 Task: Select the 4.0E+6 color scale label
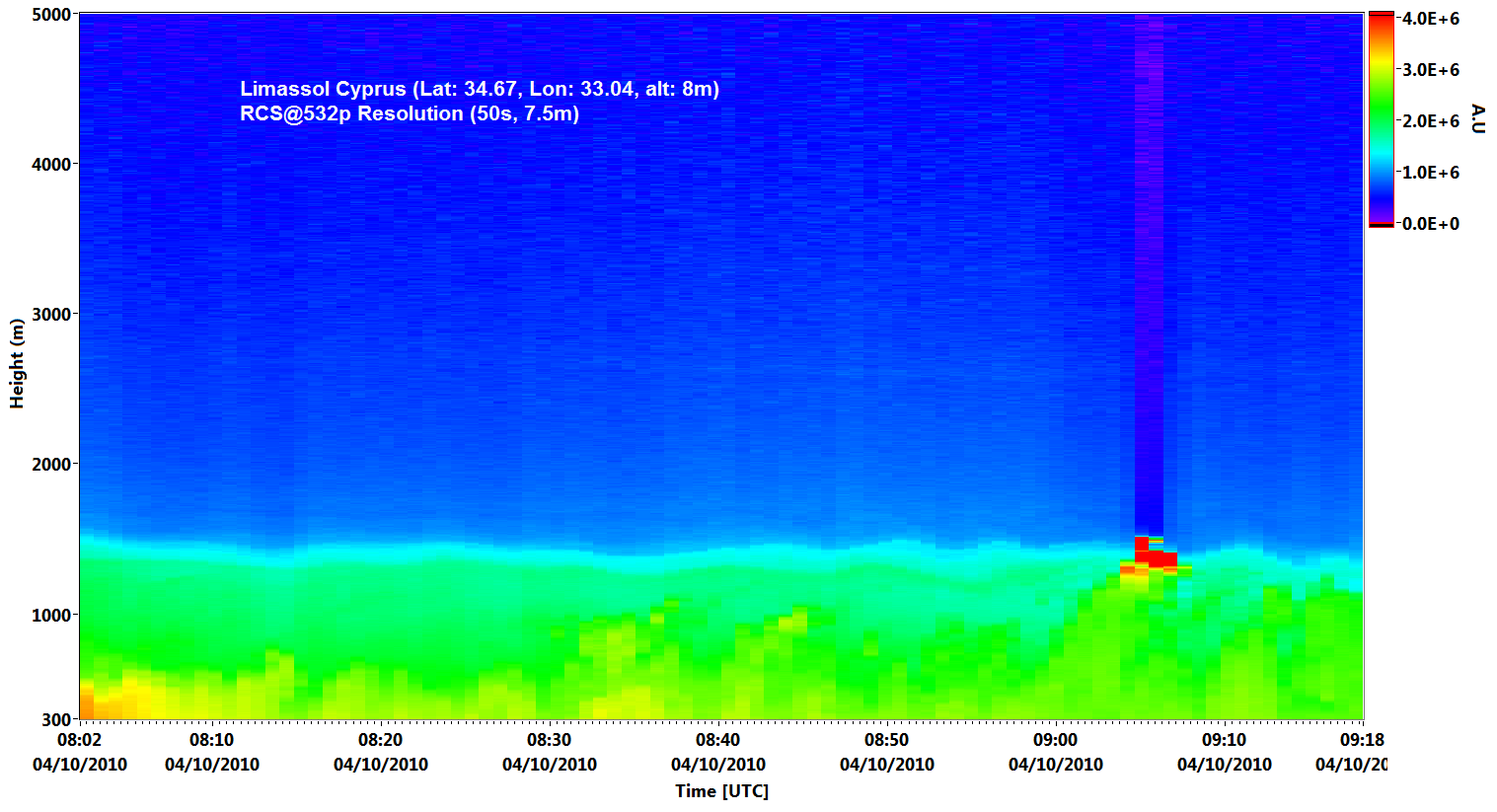point(1431,19)
